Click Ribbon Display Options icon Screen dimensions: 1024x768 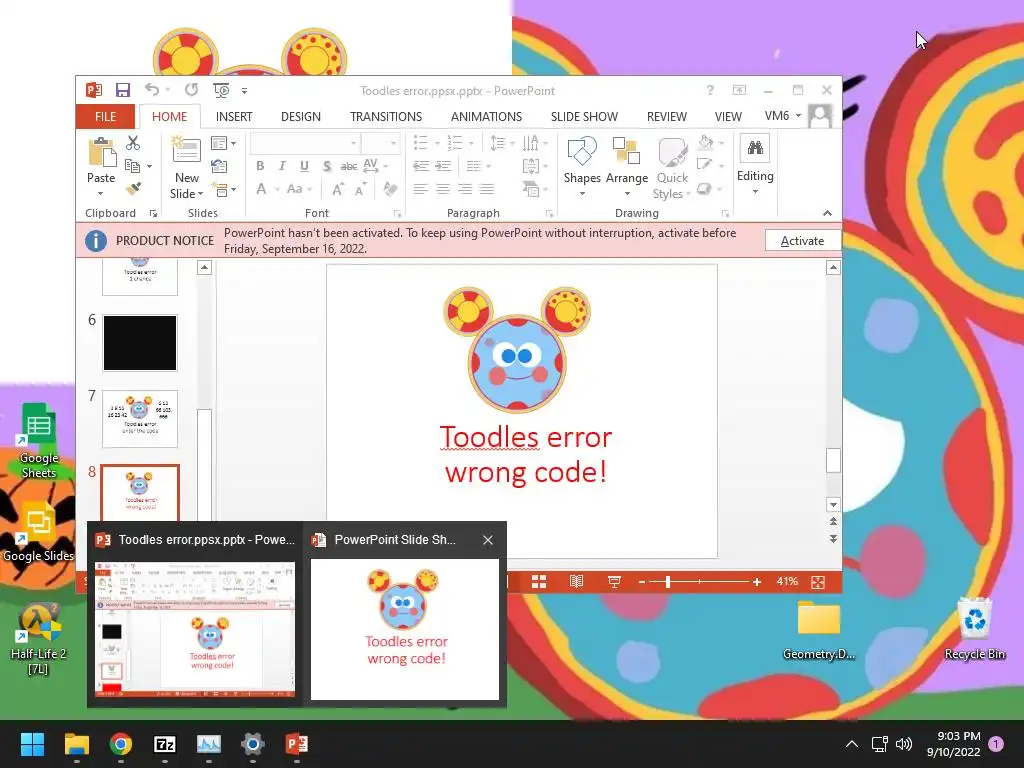pyautogui.click(x=739, y=90)
